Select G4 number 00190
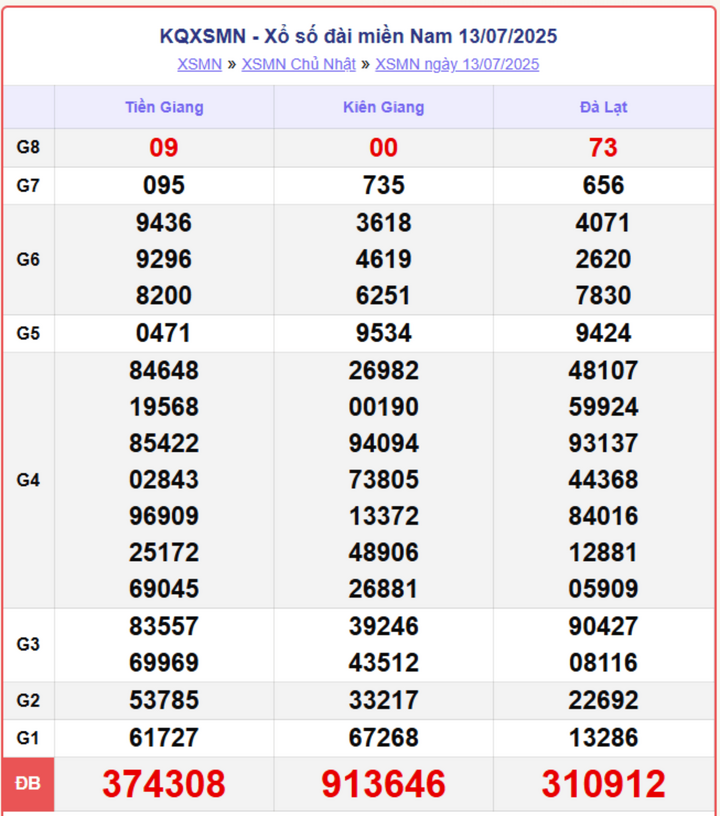This screenshot has width=720, height=816. click(x=383, y=407)
